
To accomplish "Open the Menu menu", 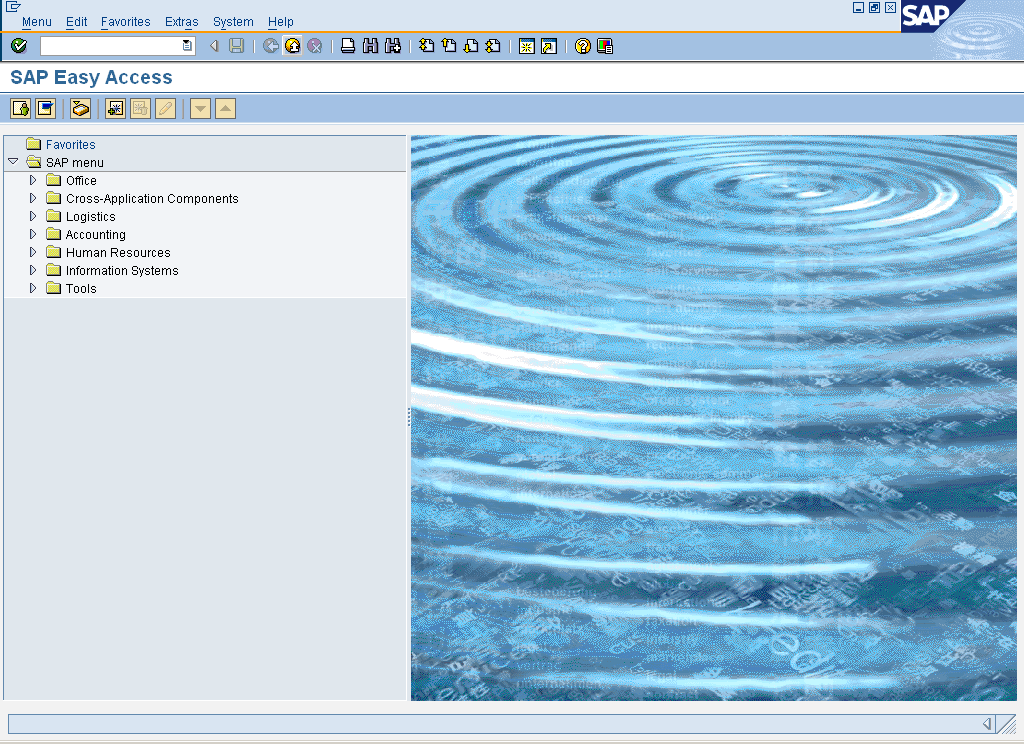I will (x=37, y=22).
